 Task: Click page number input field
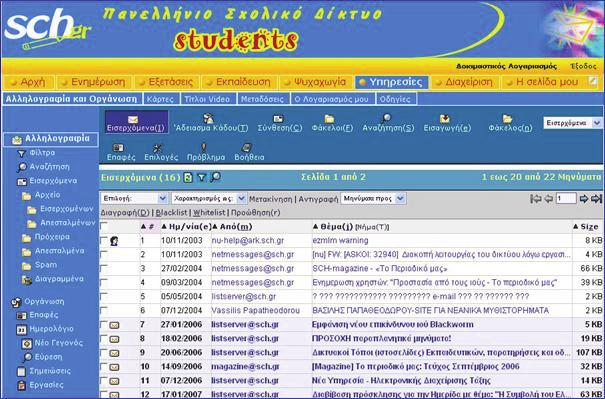(x=566, y=199)
